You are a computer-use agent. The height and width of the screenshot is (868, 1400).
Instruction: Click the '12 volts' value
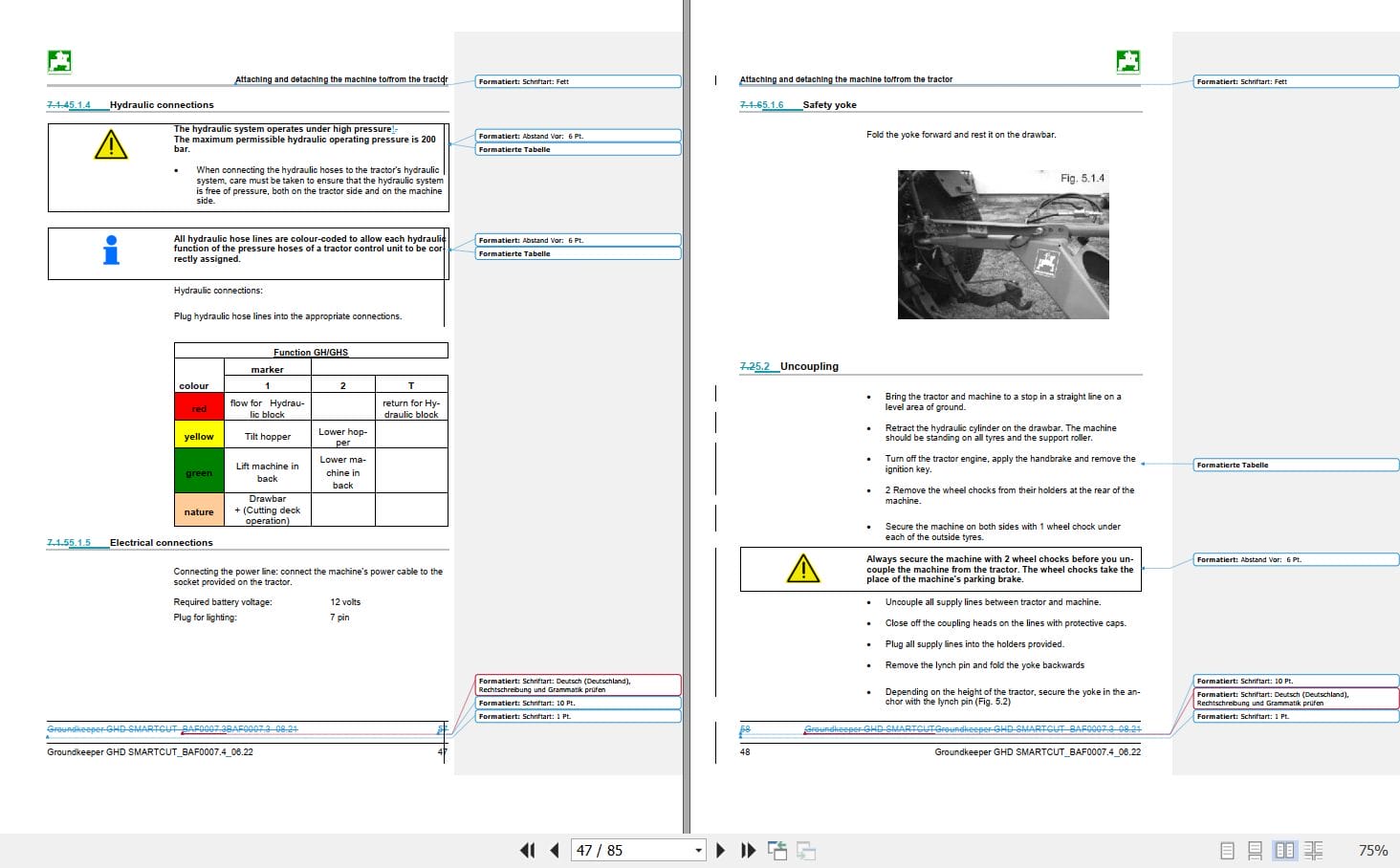(x=345, y=602)
